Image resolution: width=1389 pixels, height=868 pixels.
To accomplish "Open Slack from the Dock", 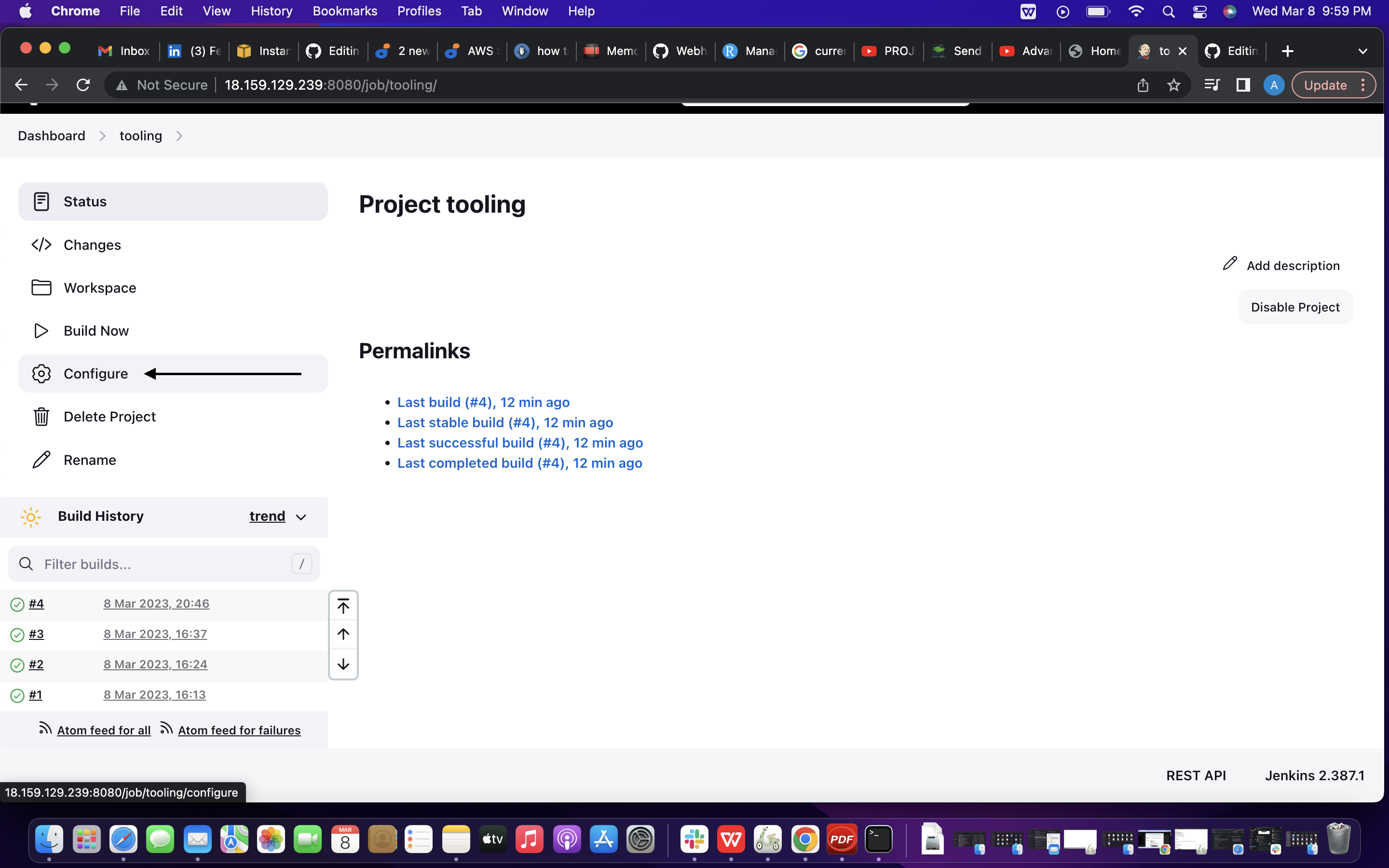I will 694,839.
